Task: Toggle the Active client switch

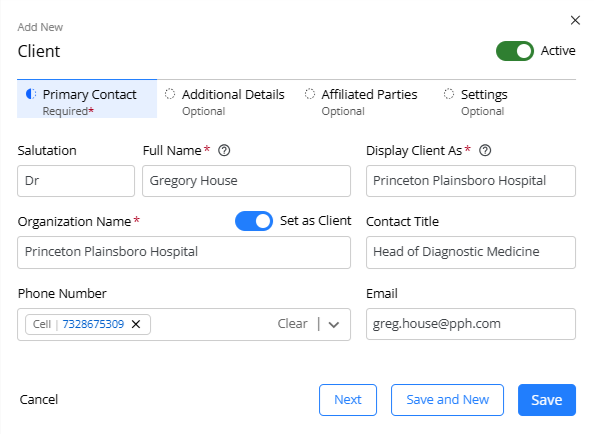Action: point(515,51)
